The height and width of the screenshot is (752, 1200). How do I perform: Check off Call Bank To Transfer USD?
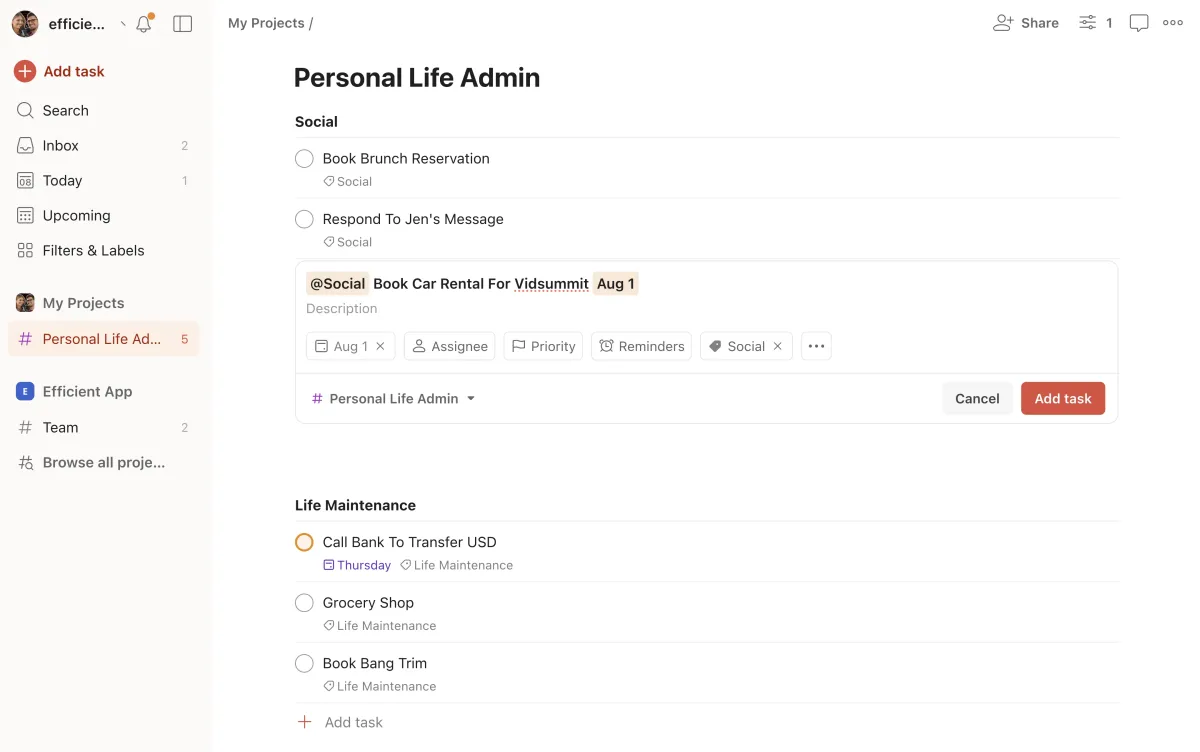304,542
